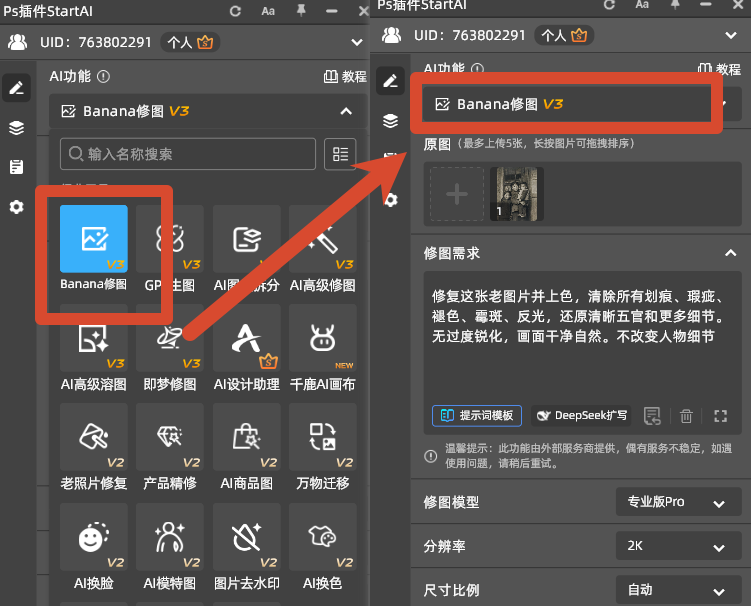The image size is (751, 606).
Task: Click the notes icon in left panel sidebar
Action: tap(17, 167)
